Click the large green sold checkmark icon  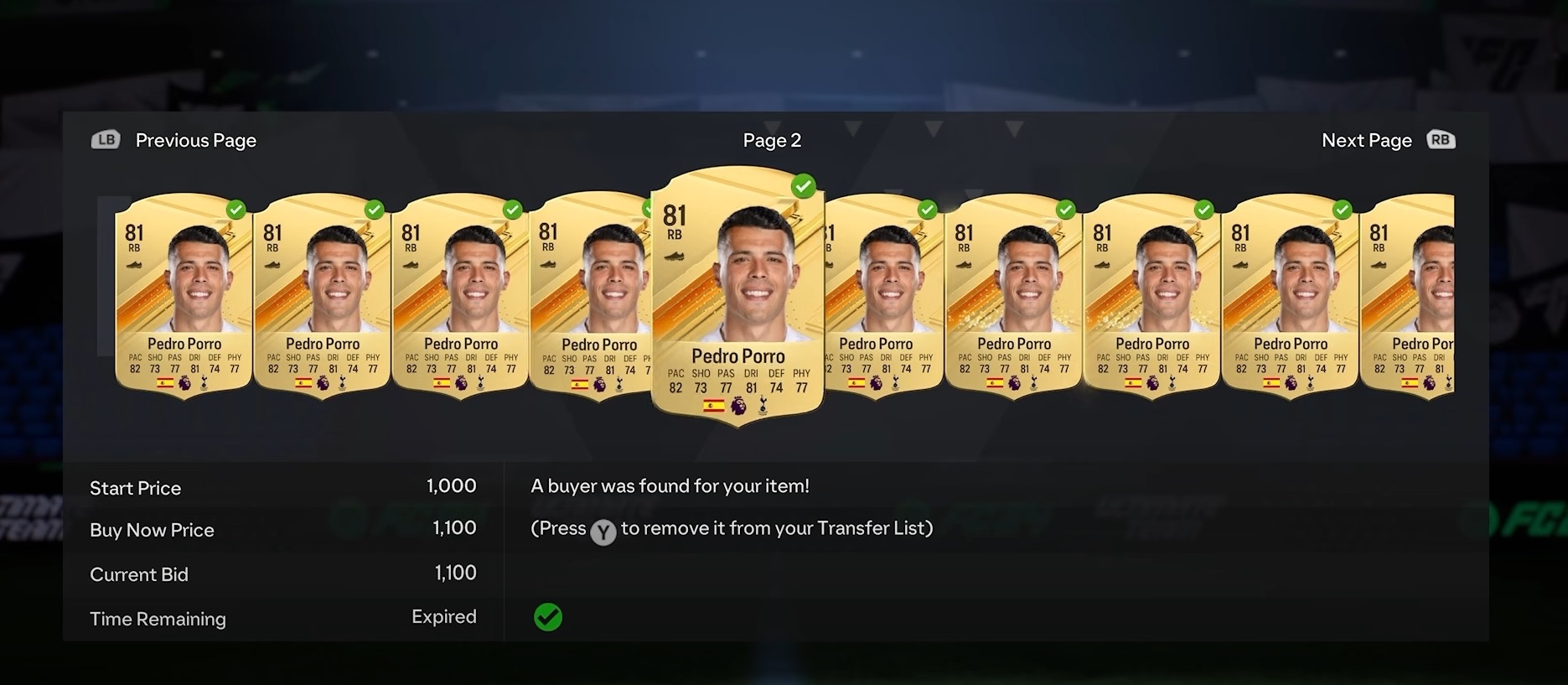pyautogui.click(x=548, y=617)
